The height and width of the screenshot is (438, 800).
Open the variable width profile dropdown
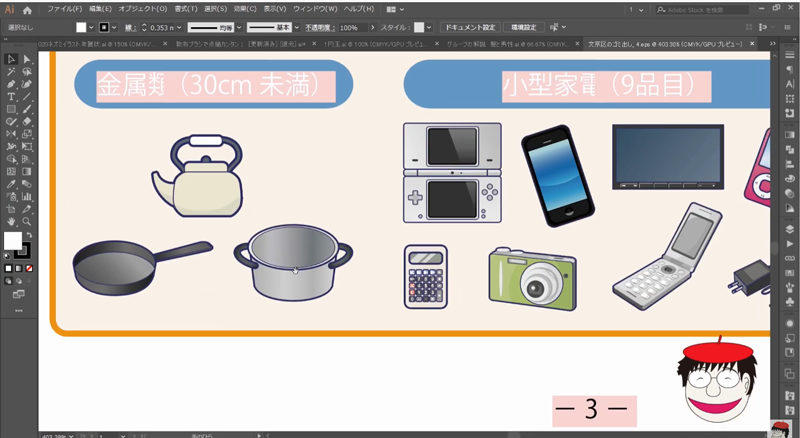click(x=239, y=28)
